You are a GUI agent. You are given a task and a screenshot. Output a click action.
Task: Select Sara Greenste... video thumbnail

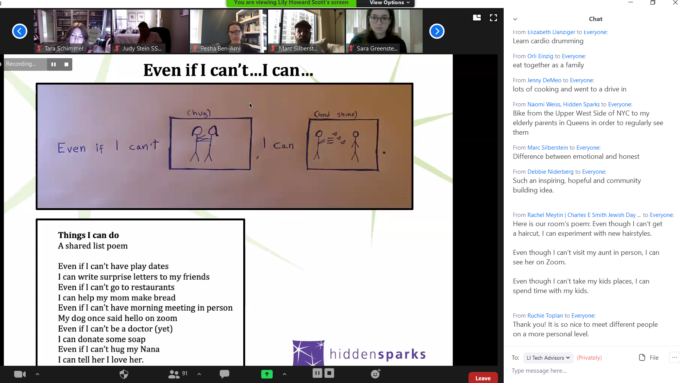pyautogui.click(x=385, y=31)
